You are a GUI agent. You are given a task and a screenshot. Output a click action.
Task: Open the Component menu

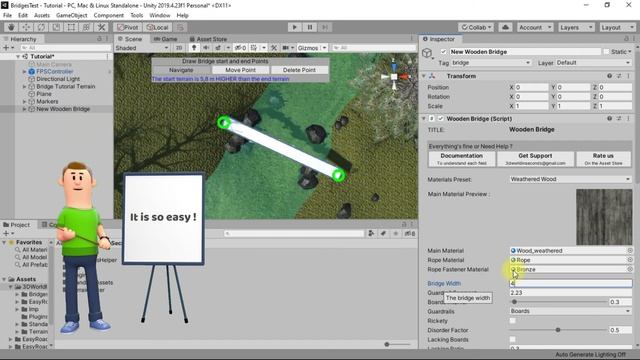[x=109, y=16]
